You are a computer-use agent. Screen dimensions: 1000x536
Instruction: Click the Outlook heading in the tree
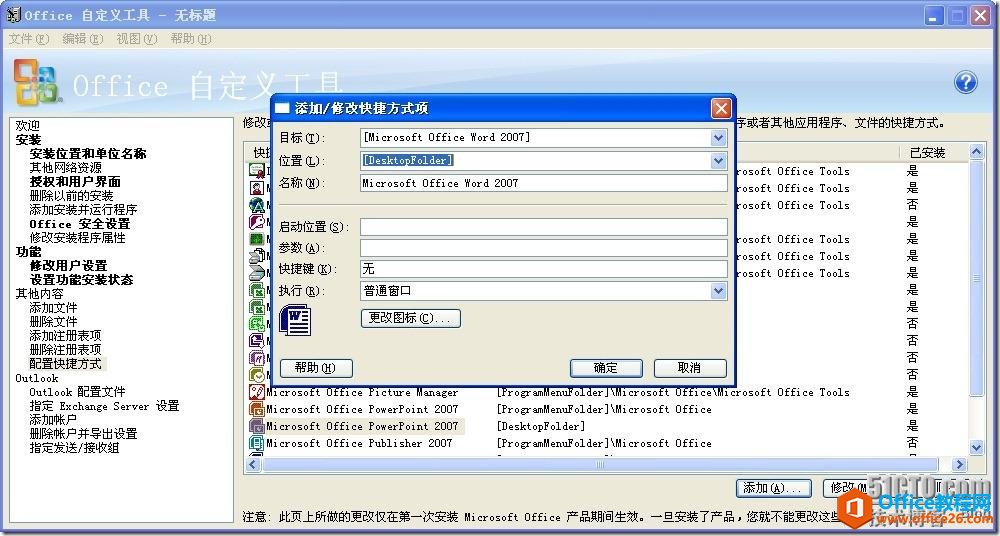pyautogui.click(x=37, y=378)
